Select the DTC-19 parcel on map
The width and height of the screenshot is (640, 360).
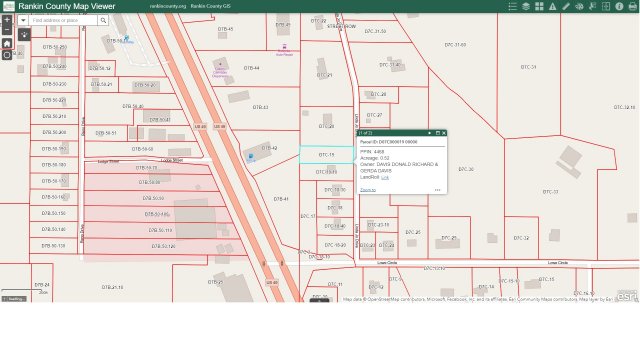point(326,155)
